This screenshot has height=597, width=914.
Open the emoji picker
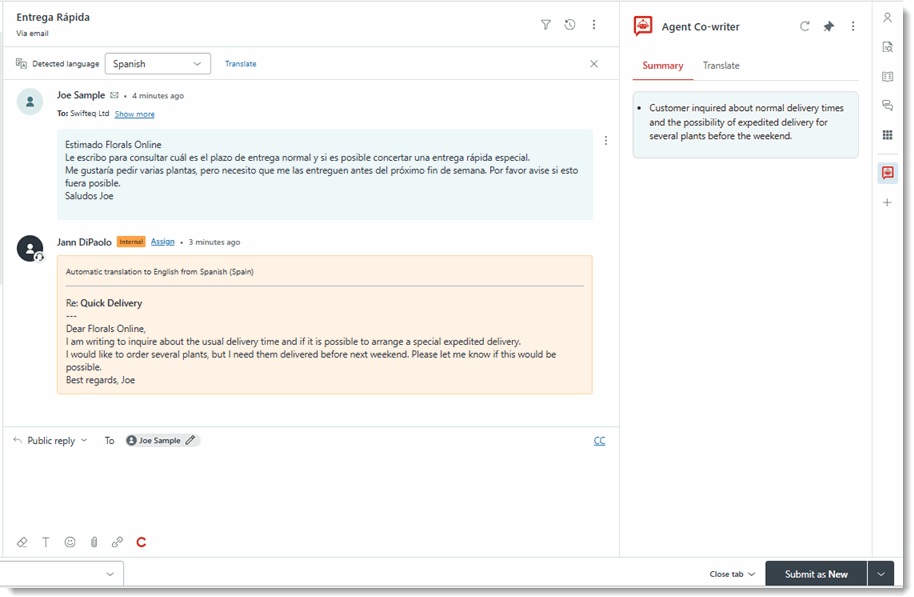click(70, 542)
